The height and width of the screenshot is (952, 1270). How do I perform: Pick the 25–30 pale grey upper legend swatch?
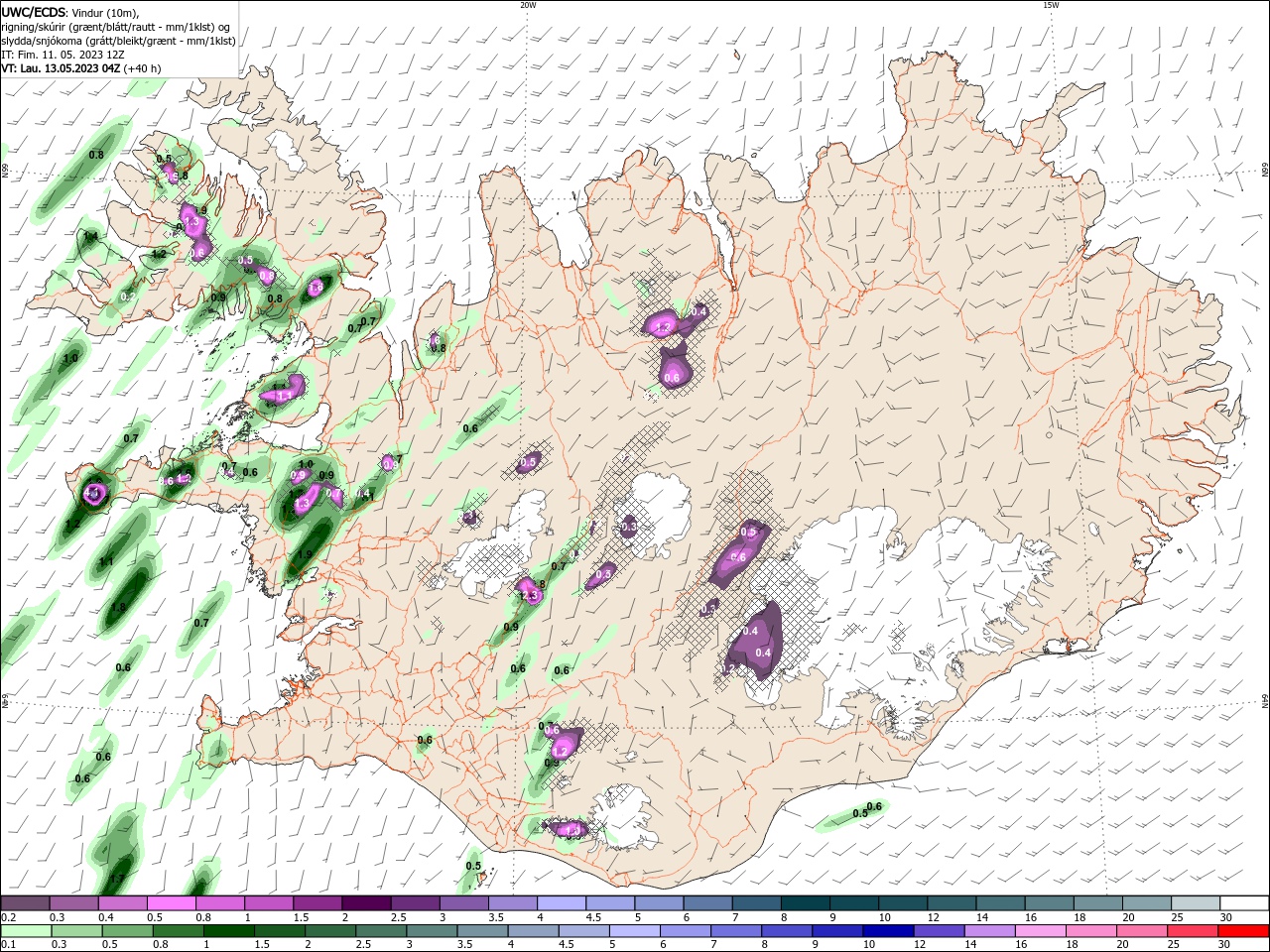1196,903
